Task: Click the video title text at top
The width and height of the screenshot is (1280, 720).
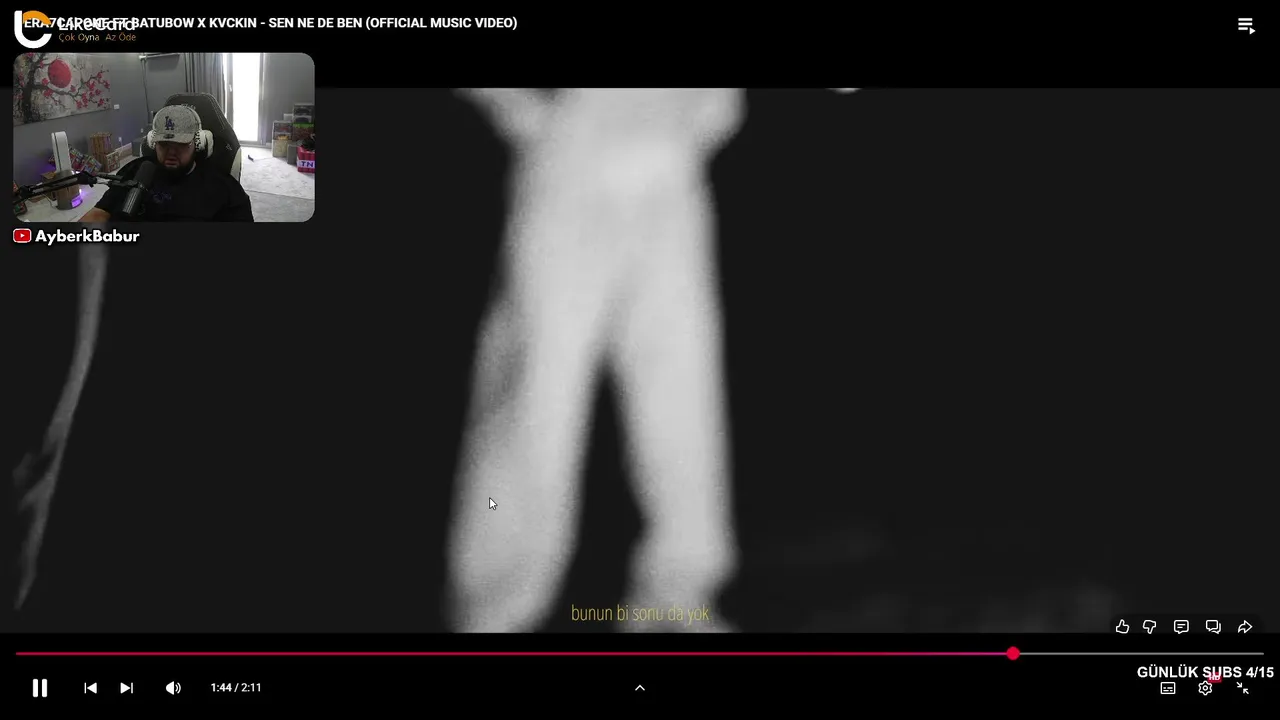Action: pos(270,23)
